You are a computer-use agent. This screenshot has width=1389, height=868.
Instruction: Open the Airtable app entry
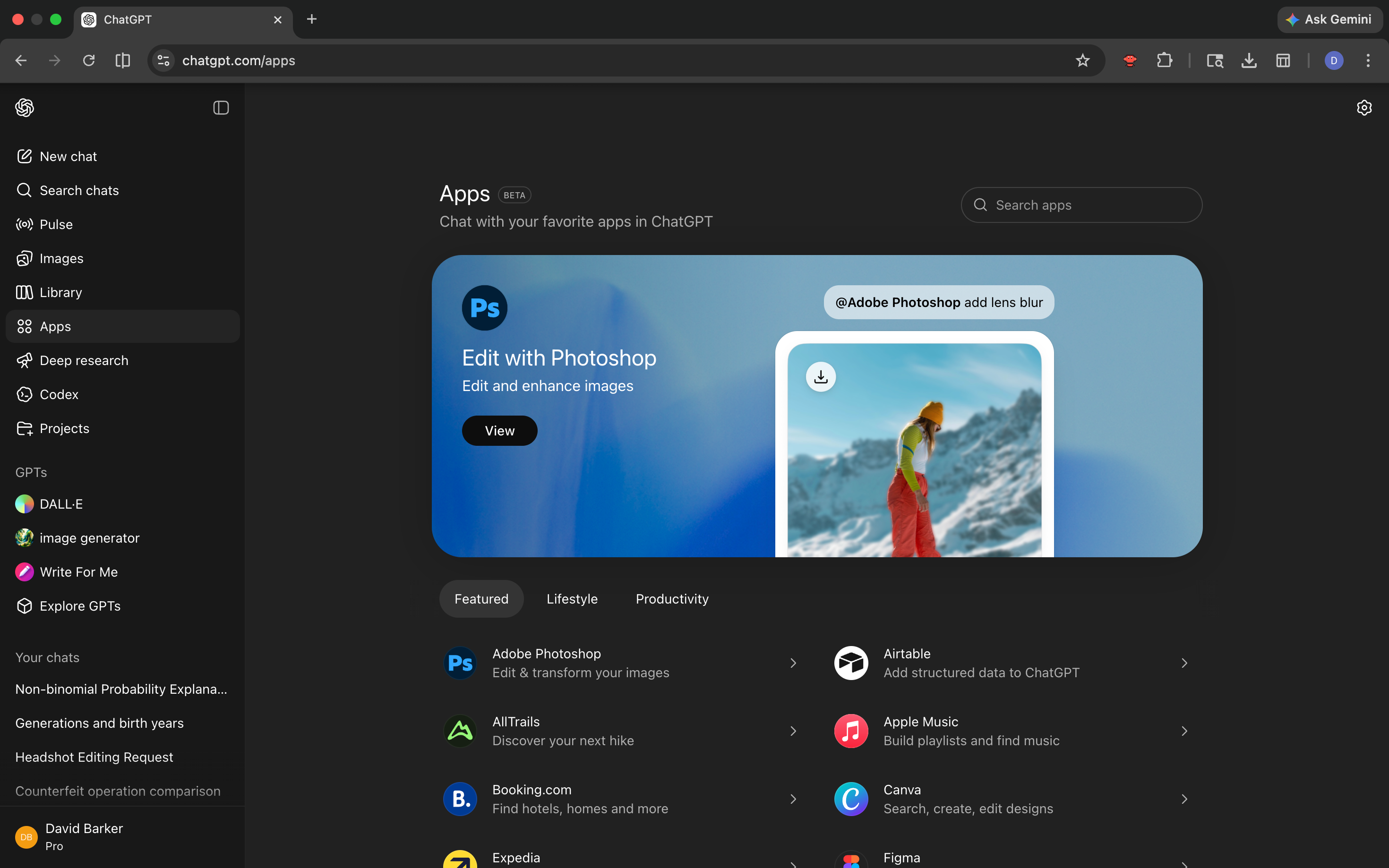[x=1013, y=663]
